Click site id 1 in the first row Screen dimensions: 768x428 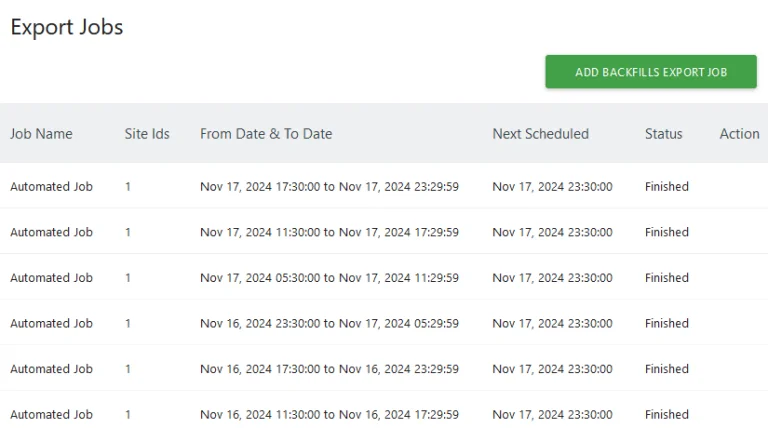pos(128,187)
